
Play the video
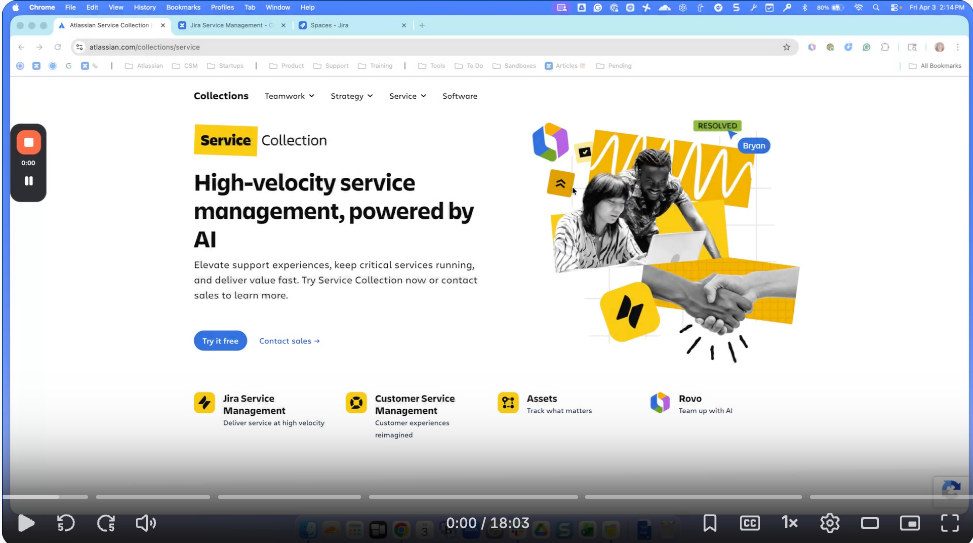(x=25, y=523)
